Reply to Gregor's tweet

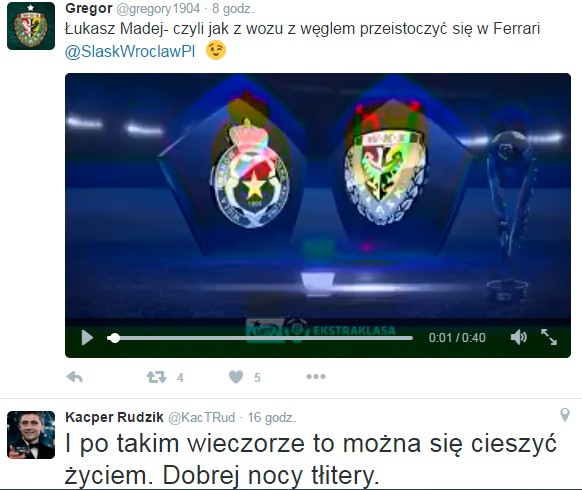coord(75,377)
